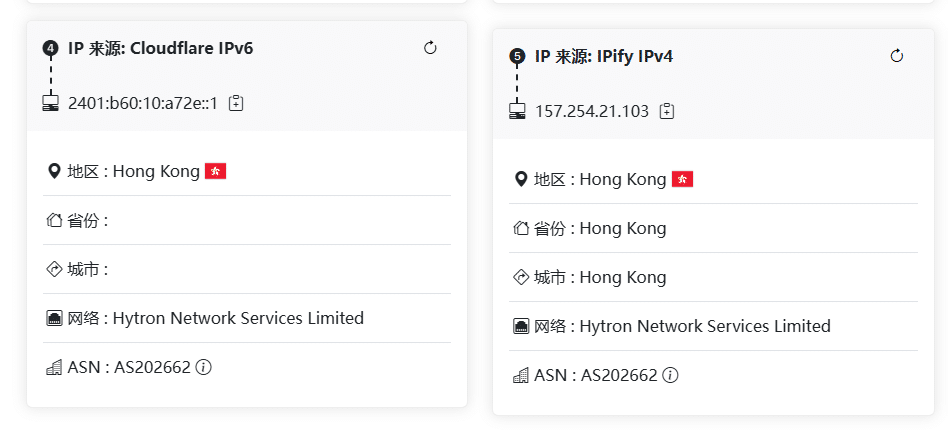Click ASN AS202662 in Cloudflare IPv6 card
Screen dimensions: 948x441
click(x=129, y=367)
